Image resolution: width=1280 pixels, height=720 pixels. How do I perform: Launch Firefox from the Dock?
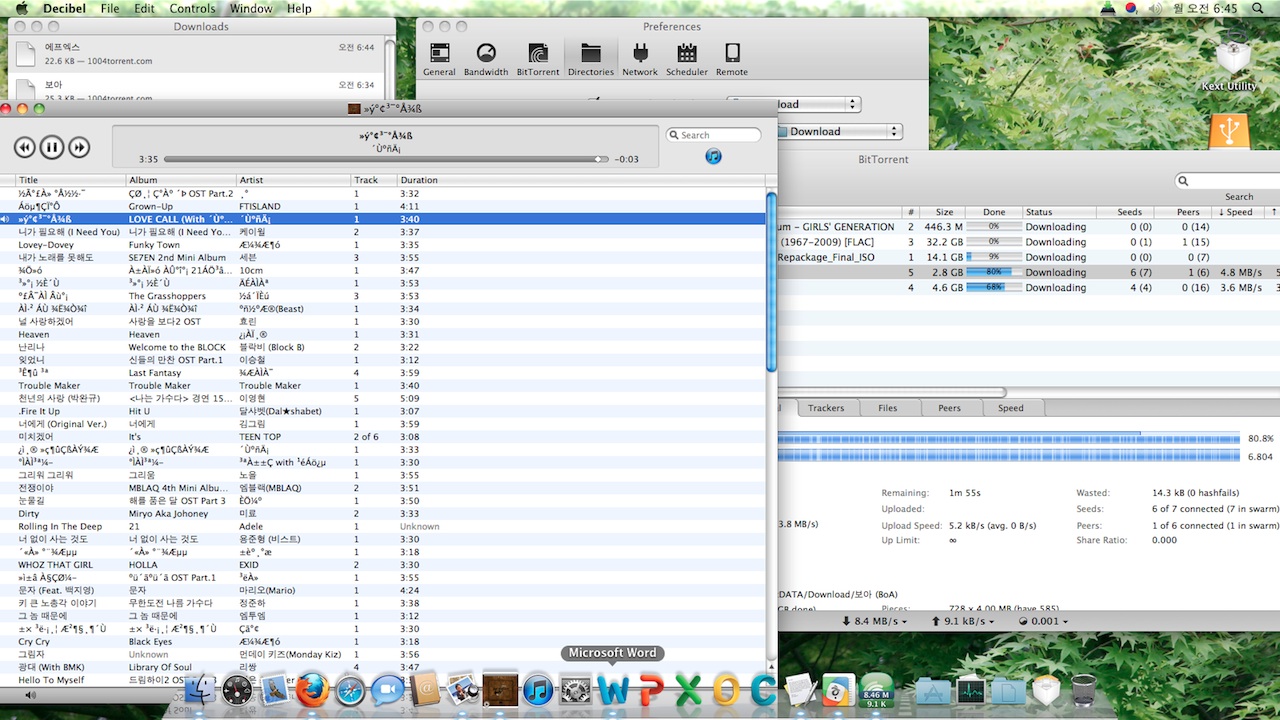click(312, 690)
